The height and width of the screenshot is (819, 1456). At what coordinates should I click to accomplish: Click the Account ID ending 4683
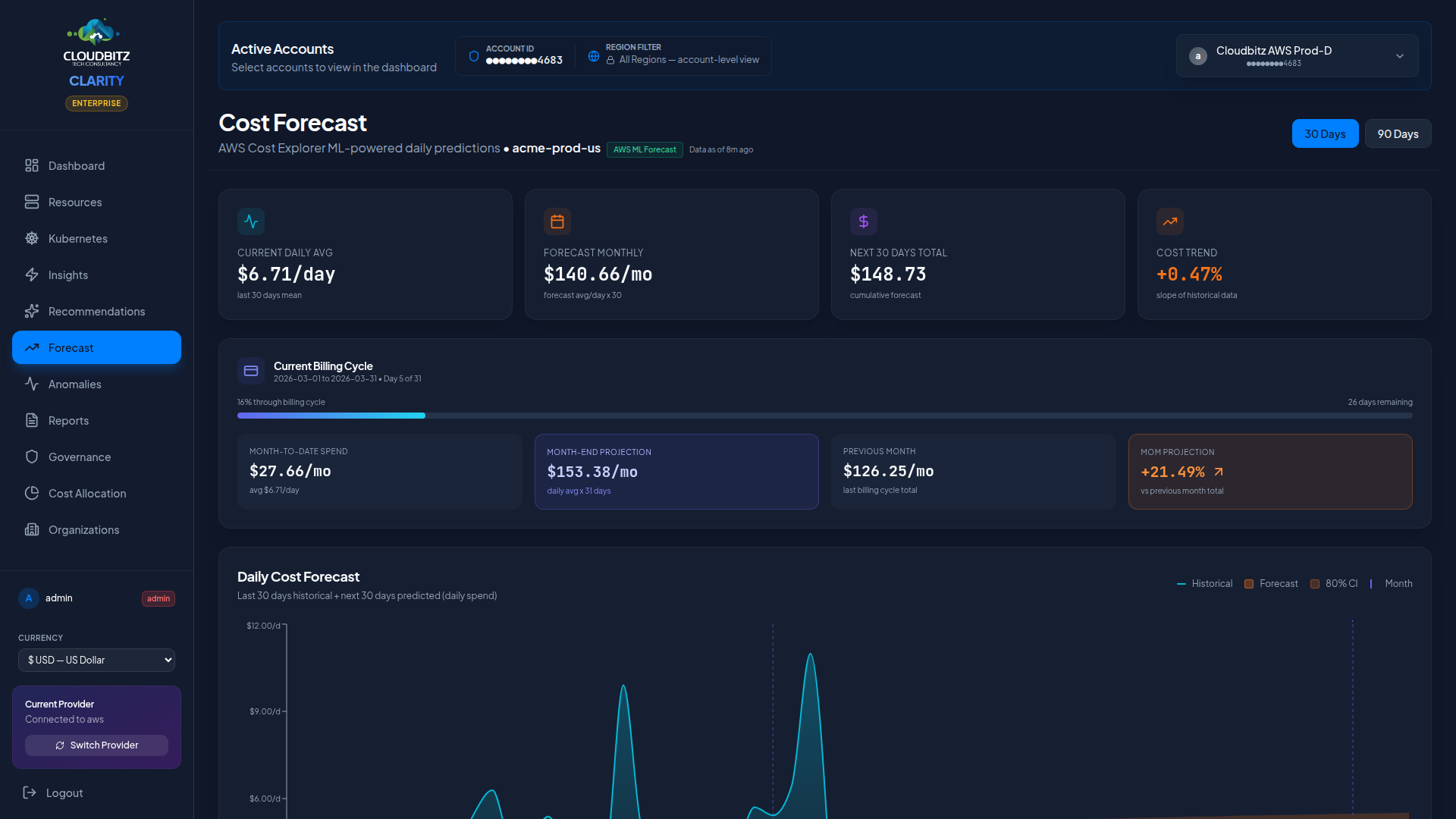pyautogui.click(x=524, y=60)
